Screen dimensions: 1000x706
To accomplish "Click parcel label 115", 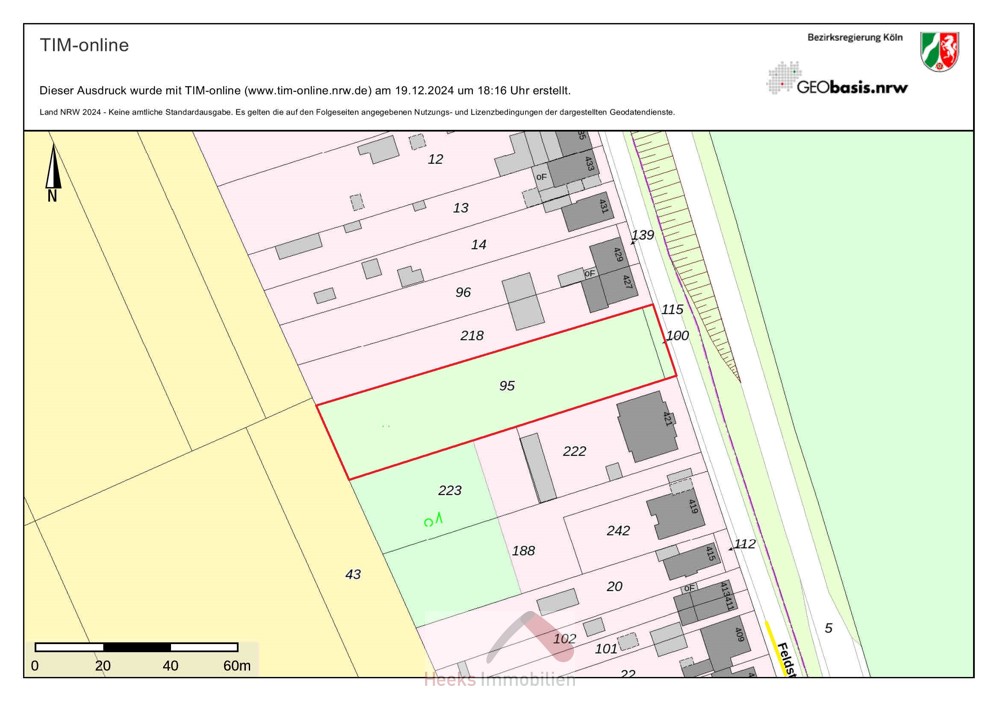I will 672,309.
